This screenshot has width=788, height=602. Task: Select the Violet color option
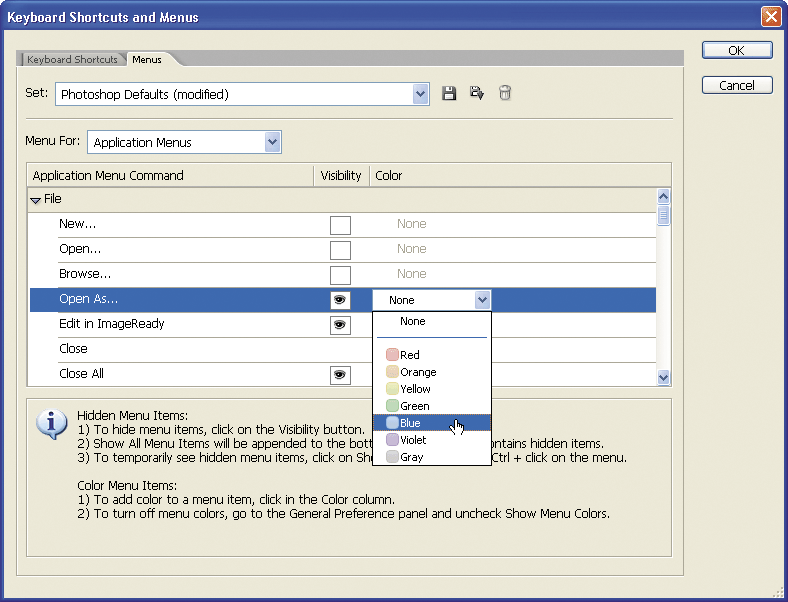[x=412, y=440]
